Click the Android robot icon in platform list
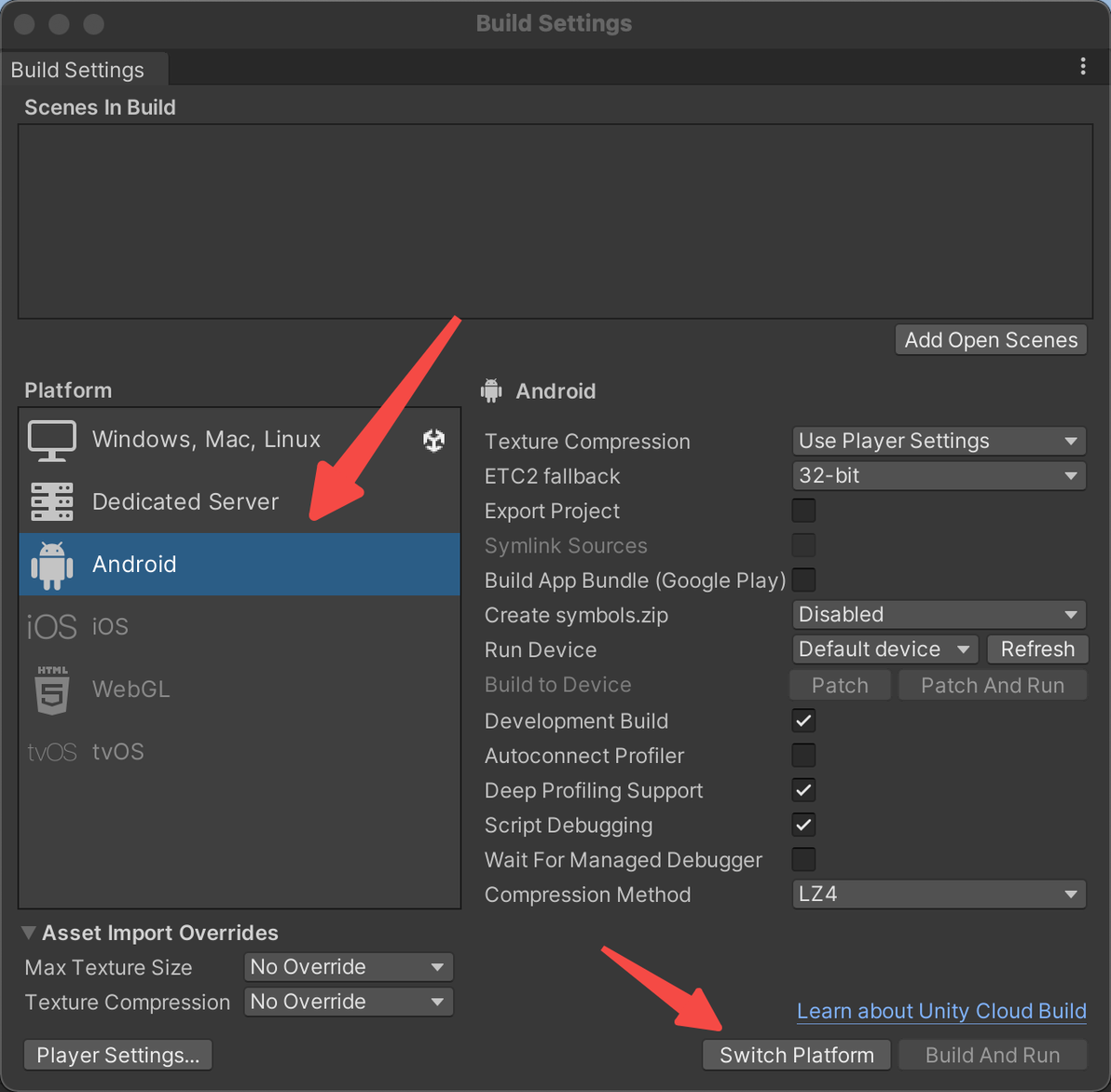 pos(52,565)
